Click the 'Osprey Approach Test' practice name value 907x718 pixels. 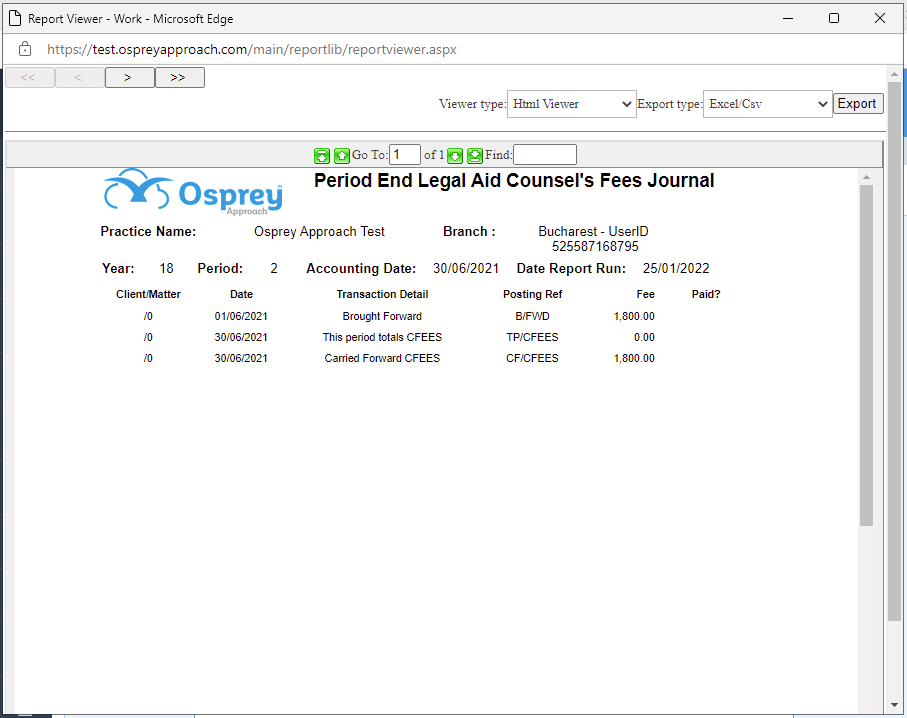319,231
